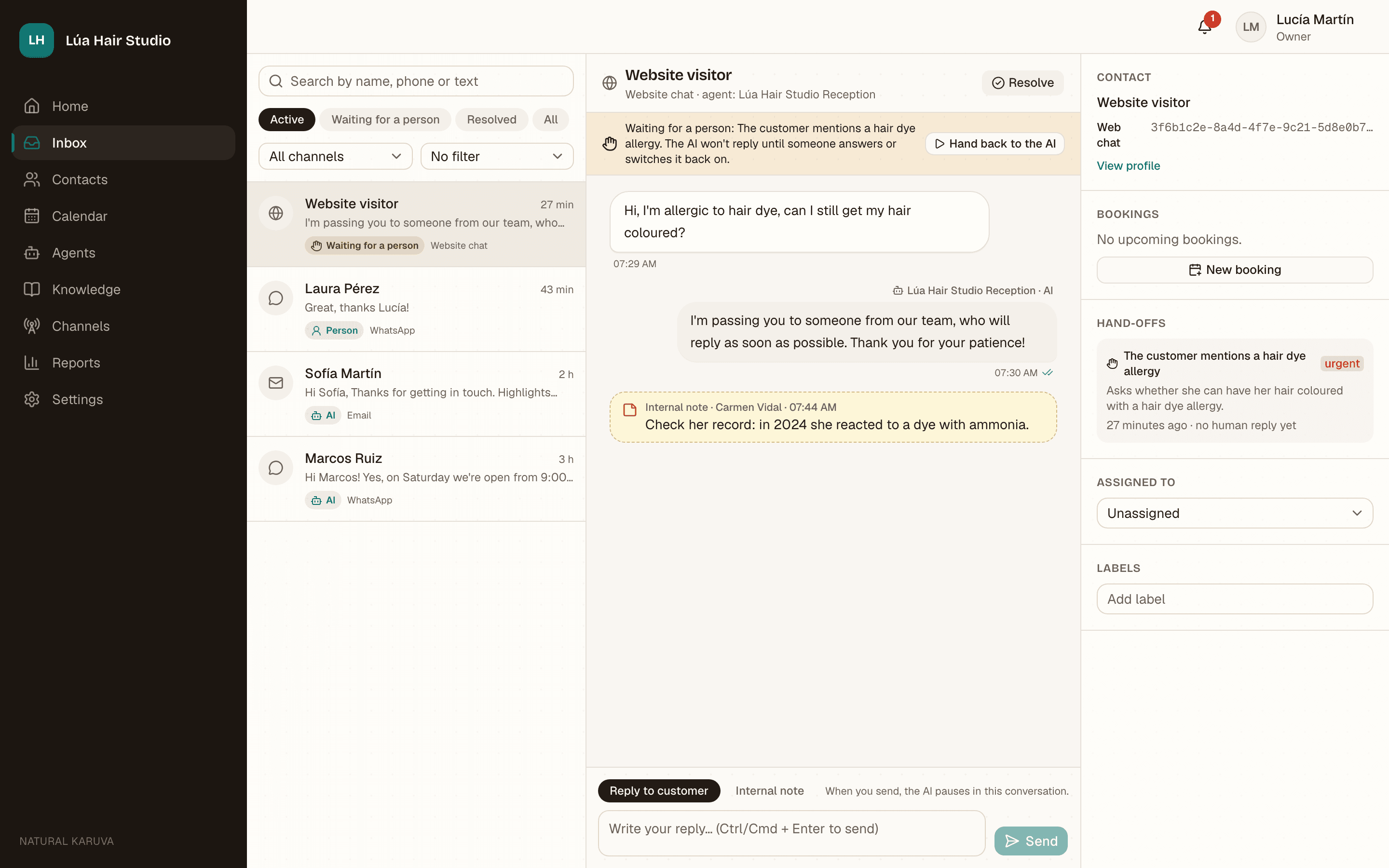Select the Waiting for a person tab
This screenshot has height=868, width=1389.
coord(386,120)
